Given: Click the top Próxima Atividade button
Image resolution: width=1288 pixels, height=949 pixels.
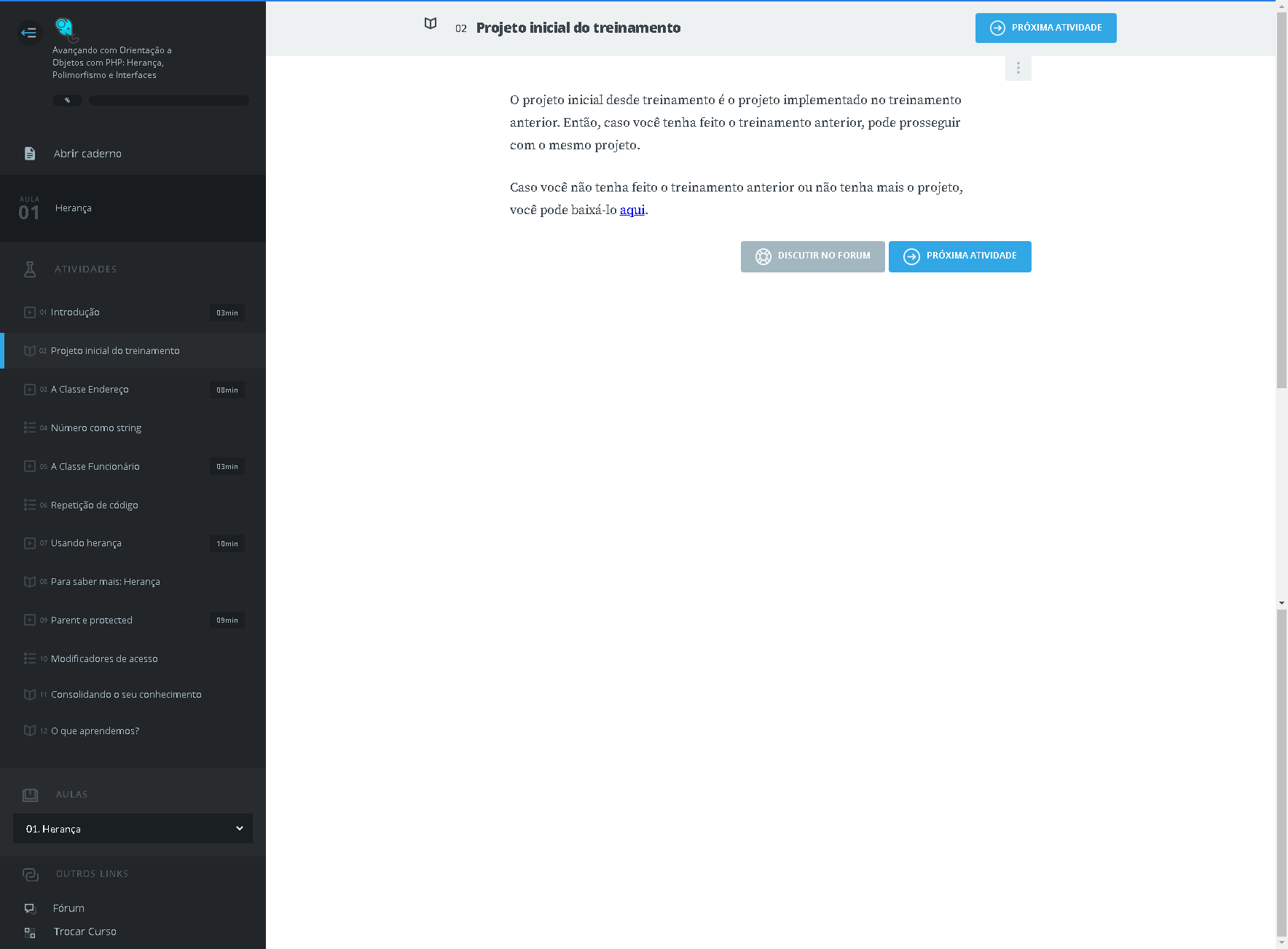Looking at the screenshot, I should click(1045, 28).
